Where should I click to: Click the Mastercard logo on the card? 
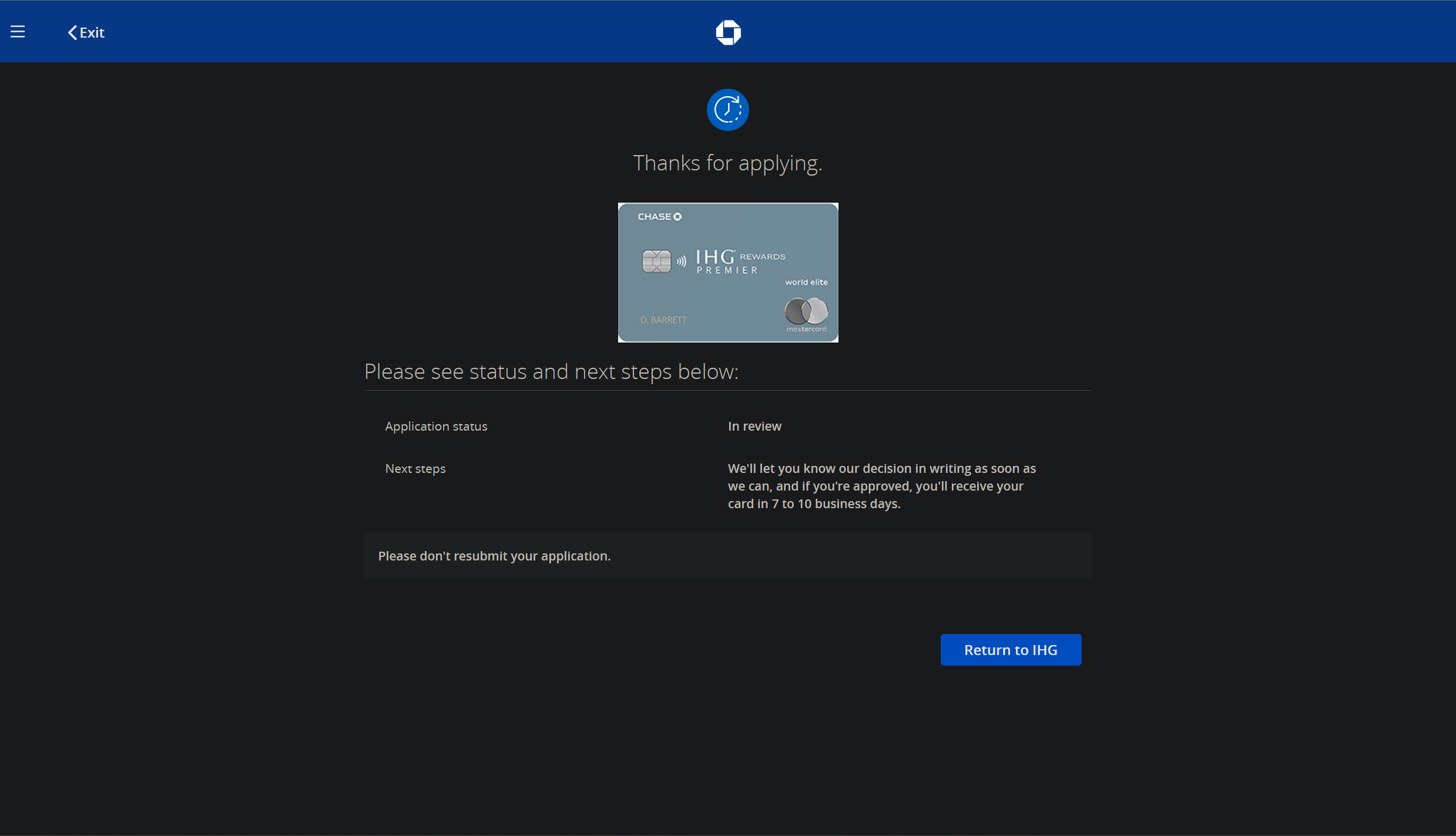(806, 313)
